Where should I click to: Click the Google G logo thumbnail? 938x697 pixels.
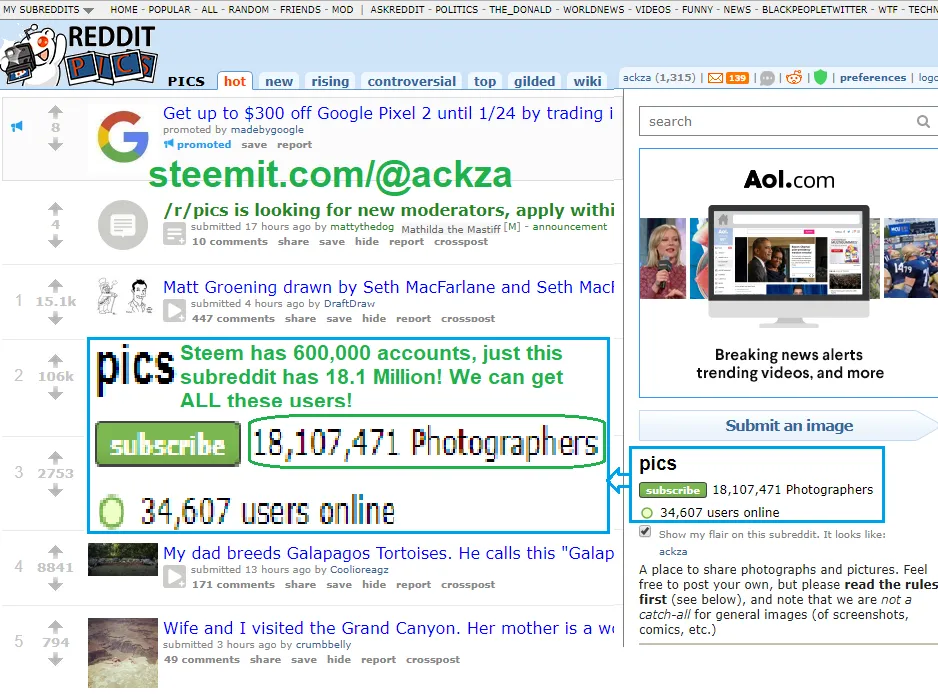pos(123,136)
